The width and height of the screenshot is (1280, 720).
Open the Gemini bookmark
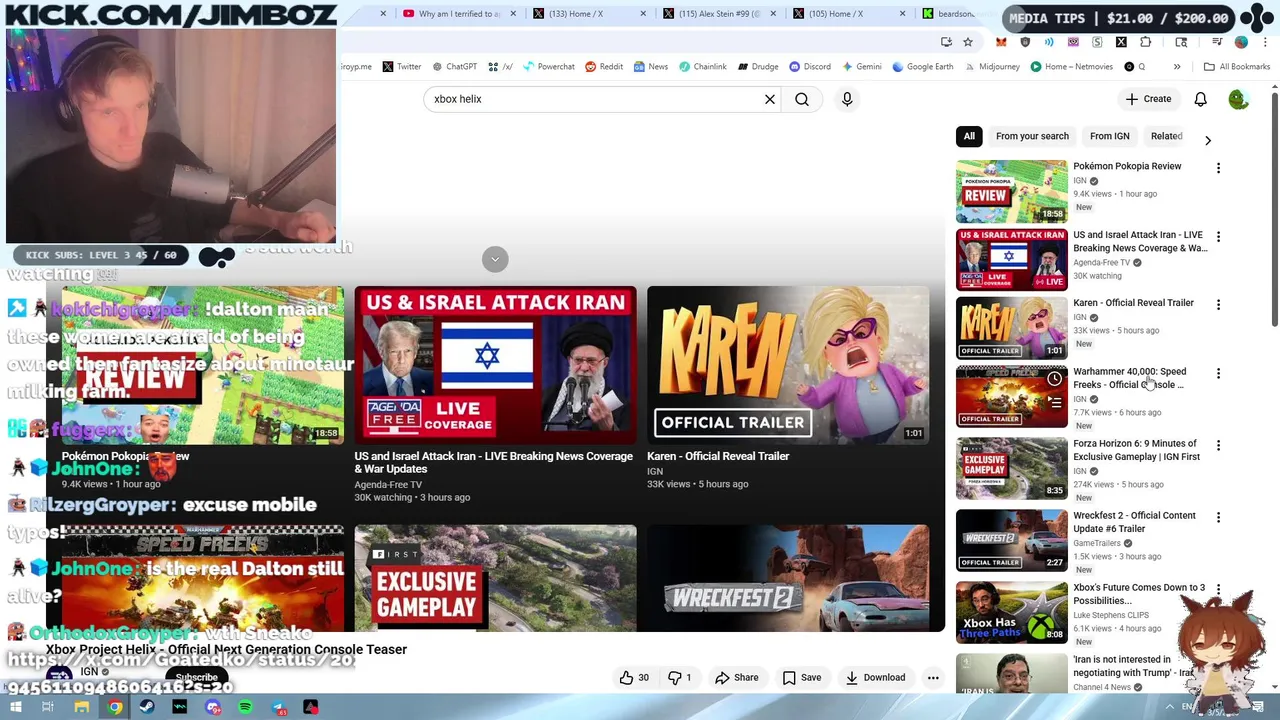pyautogui.click(x=862, y=67)
